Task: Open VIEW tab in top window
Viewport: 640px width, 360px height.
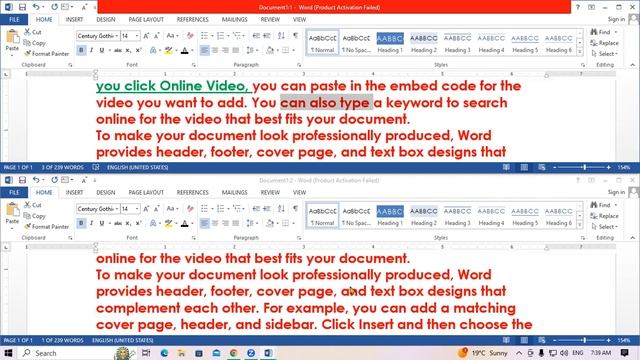Action: pyautogui.click(x=299, y=20)
